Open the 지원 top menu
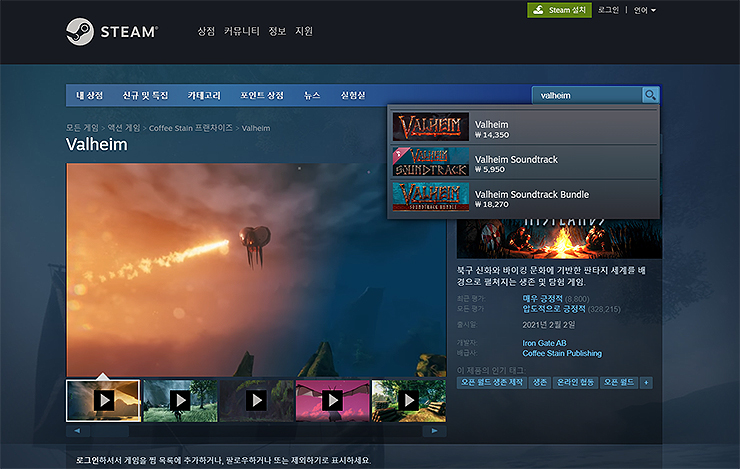This screenshot has height=469, width=740. tap(304, 31)
